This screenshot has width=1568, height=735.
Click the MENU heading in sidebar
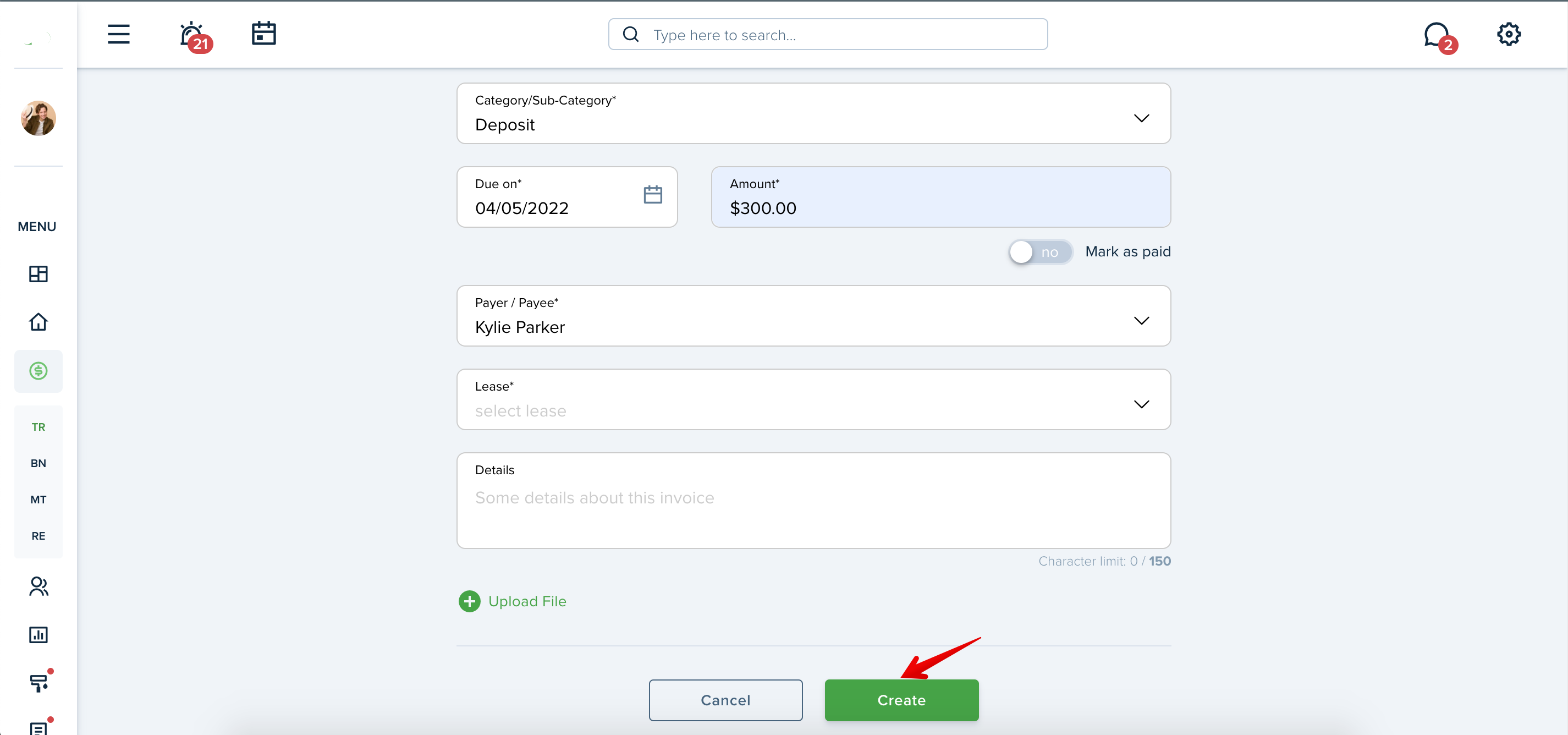click(37, 227)
